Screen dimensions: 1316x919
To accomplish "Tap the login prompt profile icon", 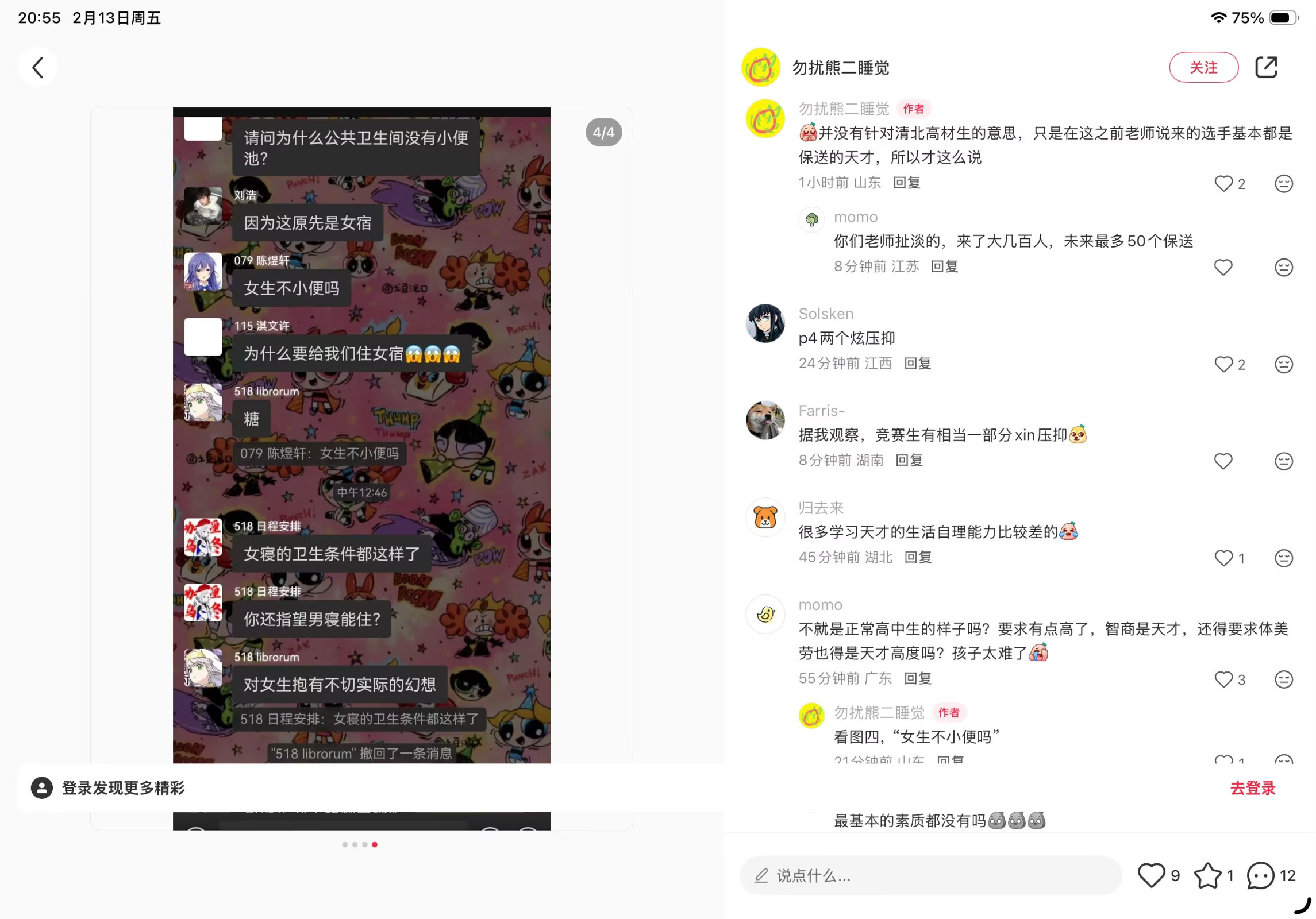I will coord(42,788).
